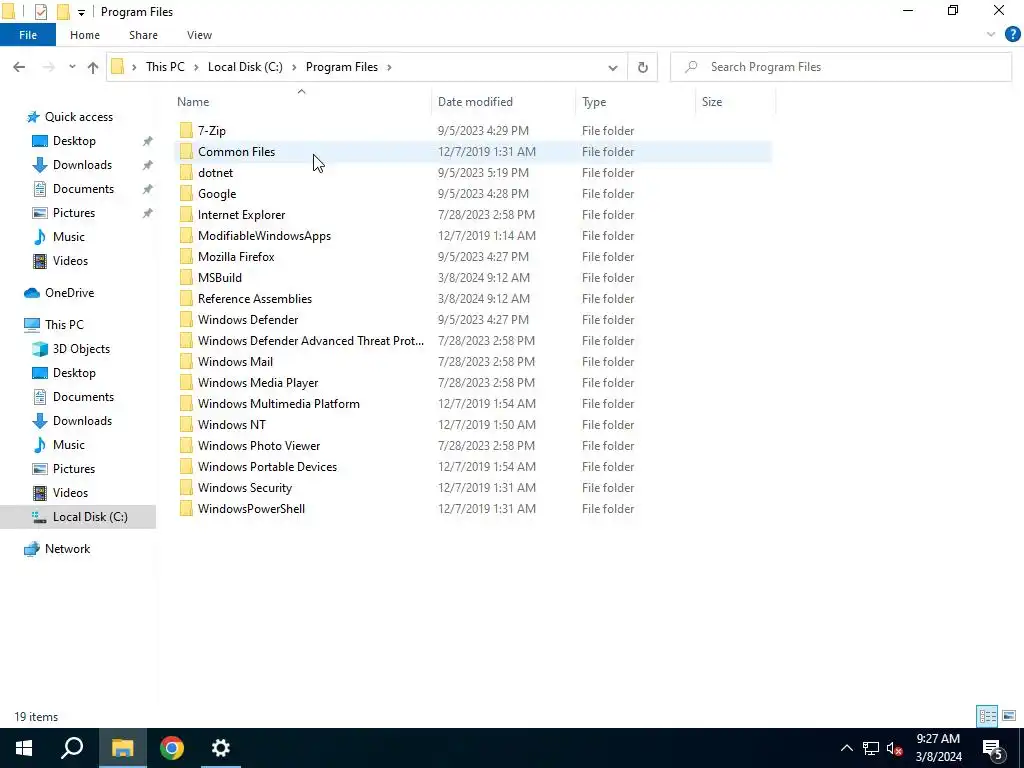Select This PC in the navigation pane
This screenshot has width=1024, height=768.
(64, 325)
